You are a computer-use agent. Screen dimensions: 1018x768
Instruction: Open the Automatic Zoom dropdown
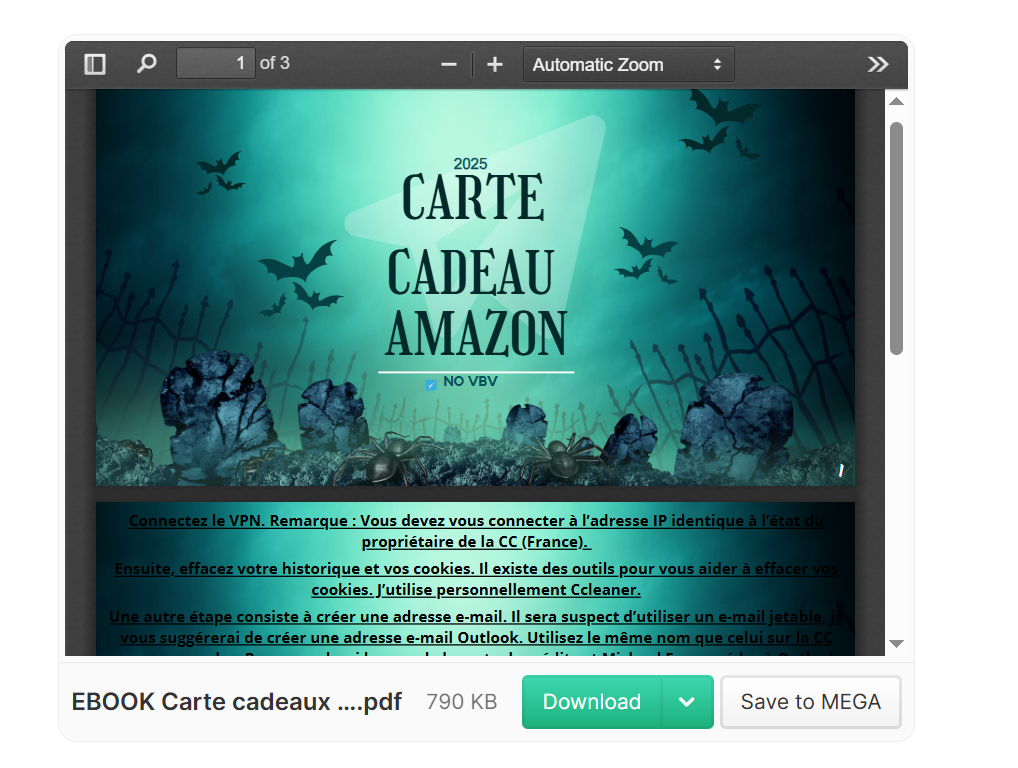pyautogui.click(x=628, y=64)
